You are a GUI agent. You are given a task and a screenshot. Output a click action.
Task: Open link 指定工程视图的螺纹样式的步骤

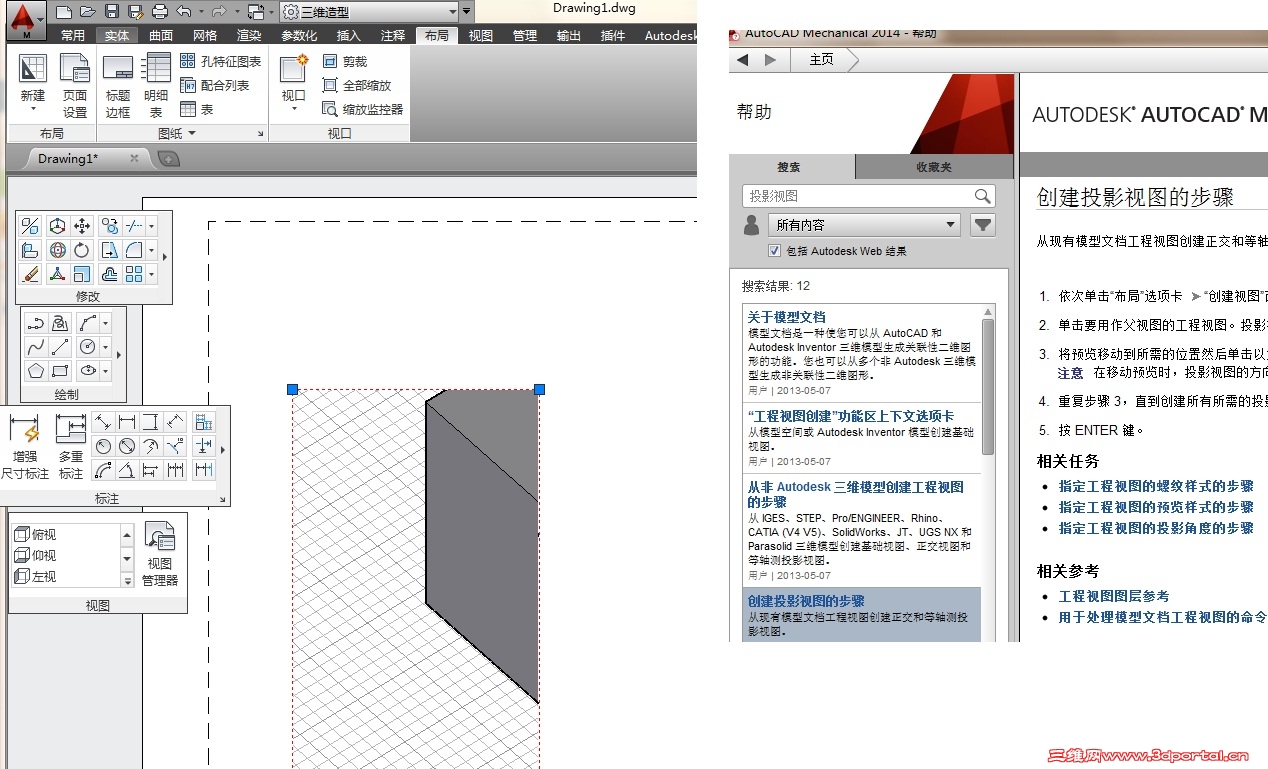tap(1156, 486)
